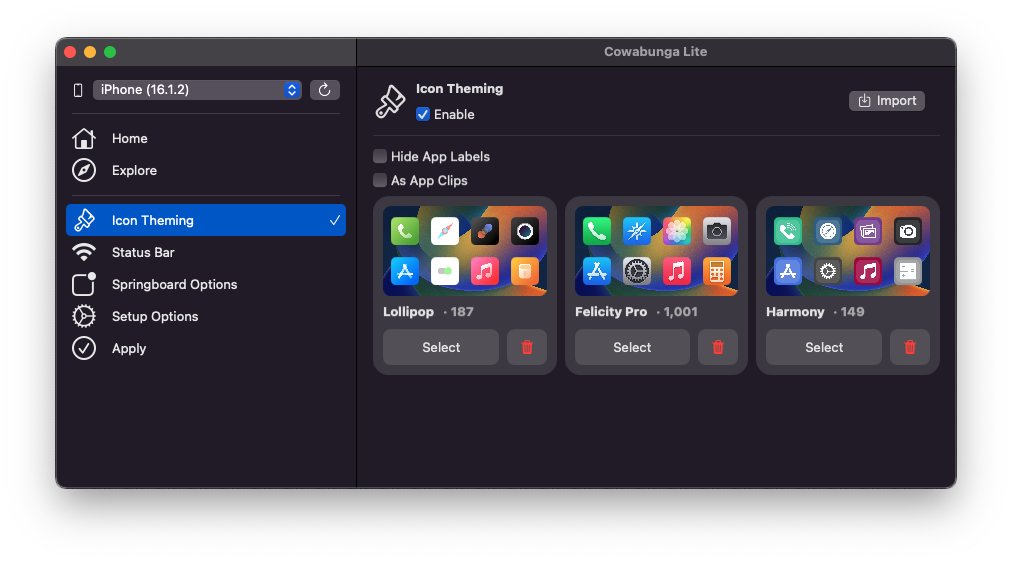Click the Music icon in Lollipop preview
Image resolution: width=1012 pixels, height=562 pixels.
pyautogui.click(x=485, y=271)
